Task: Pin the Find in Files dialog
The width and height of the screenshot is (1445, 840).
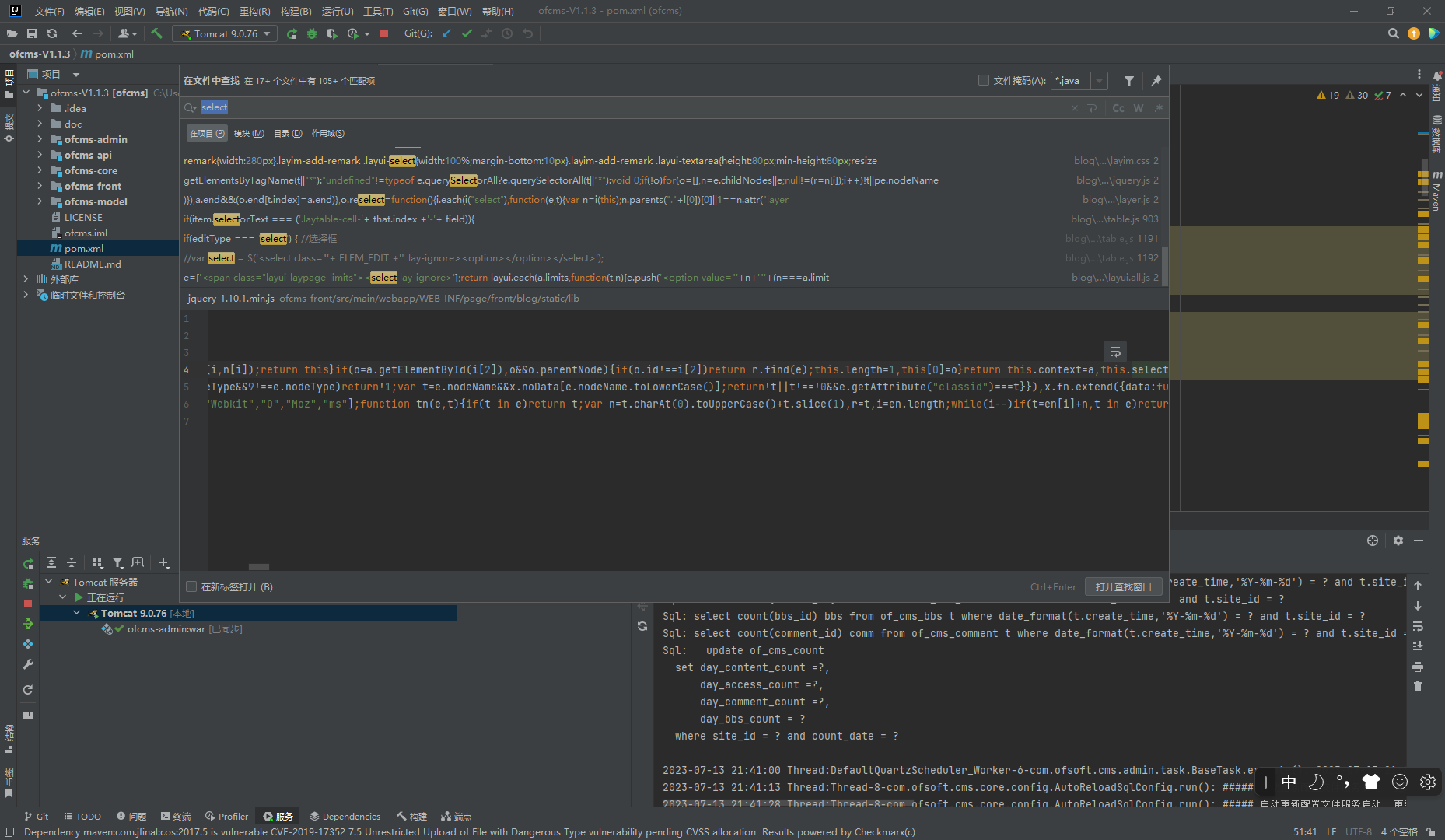Action: pos(1158,80)
